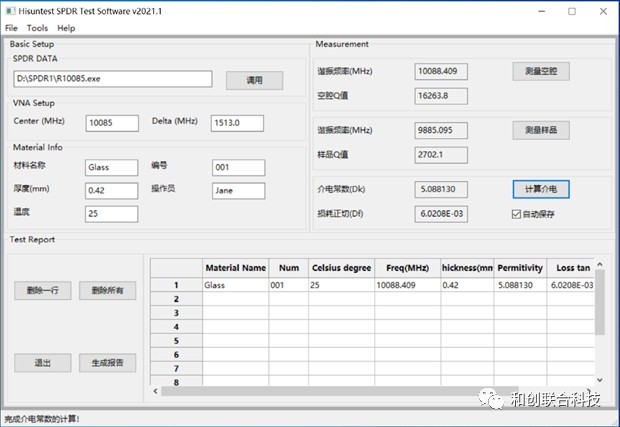Click the 删除一行 delete row button

pos(43,291)
